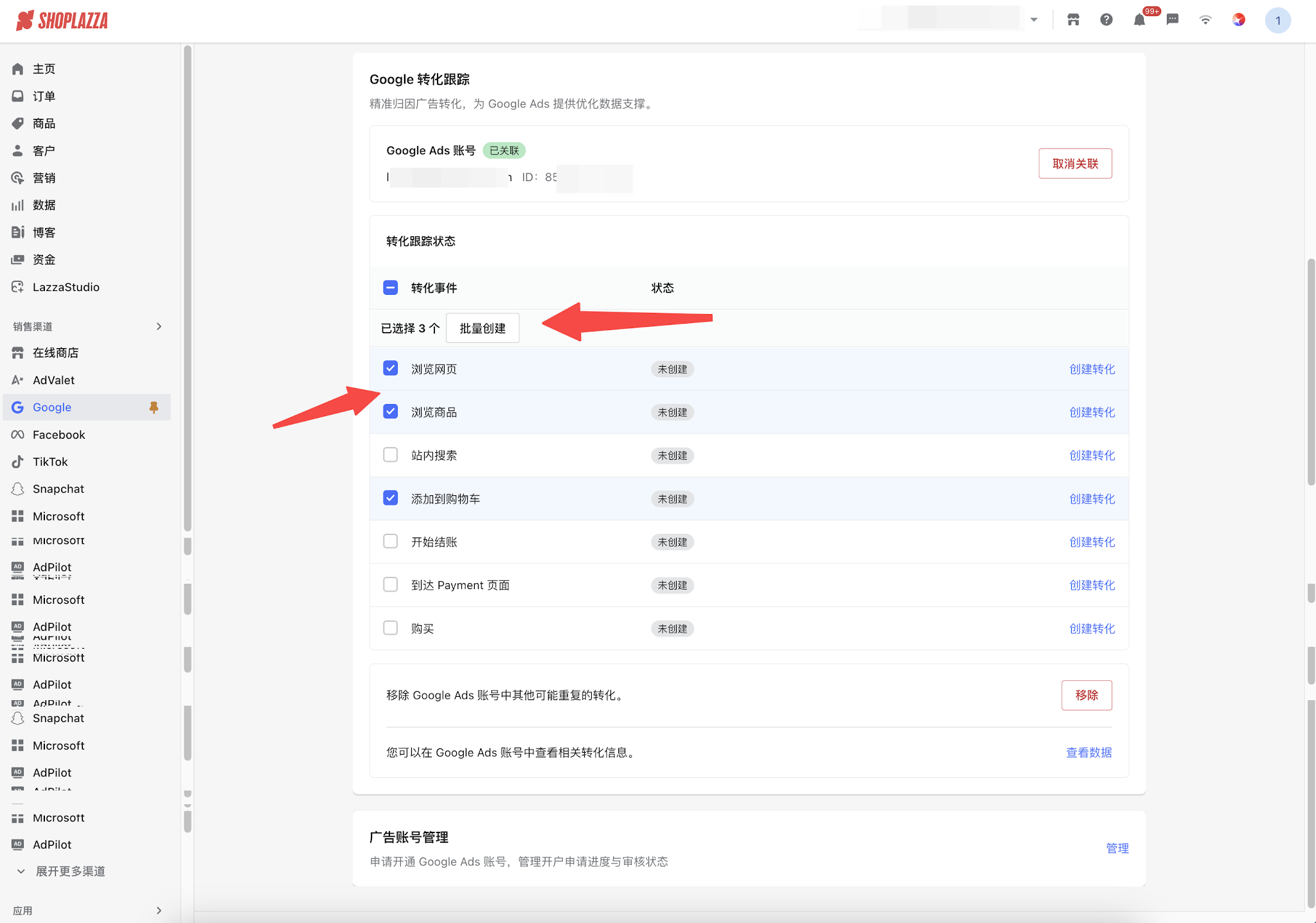
Task: Click the 未创建 status for 开始结账
Action: (x=672, y=542)
